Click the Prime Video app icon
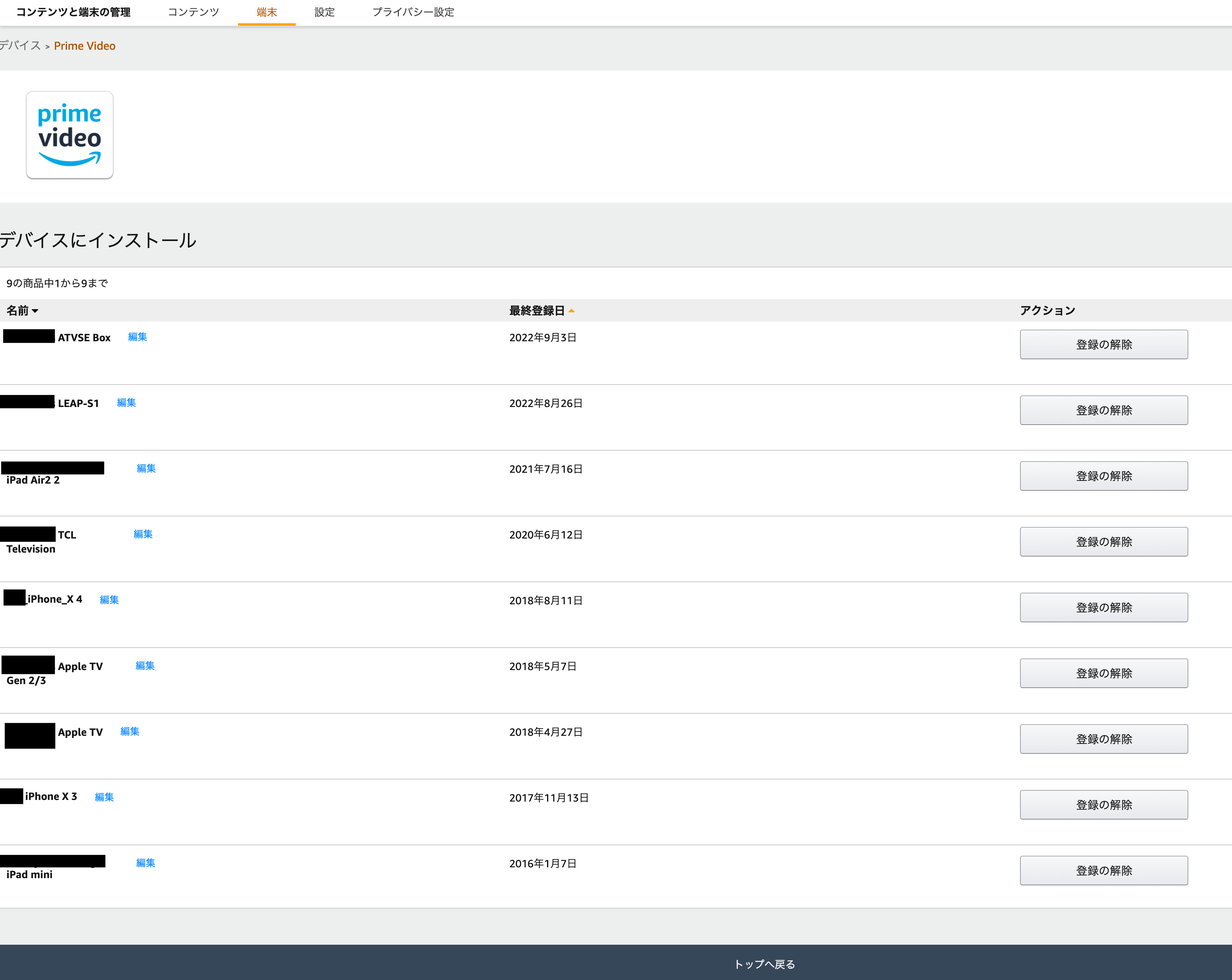 [69, 135]
